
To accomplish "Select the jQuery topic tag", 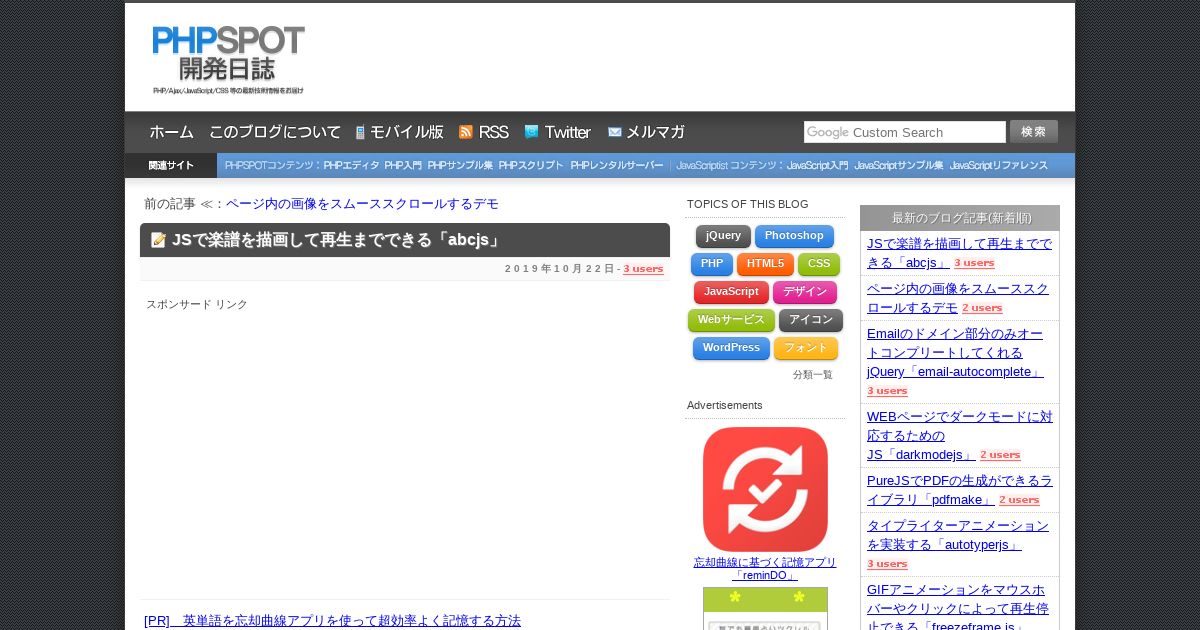I will (723, 236).
